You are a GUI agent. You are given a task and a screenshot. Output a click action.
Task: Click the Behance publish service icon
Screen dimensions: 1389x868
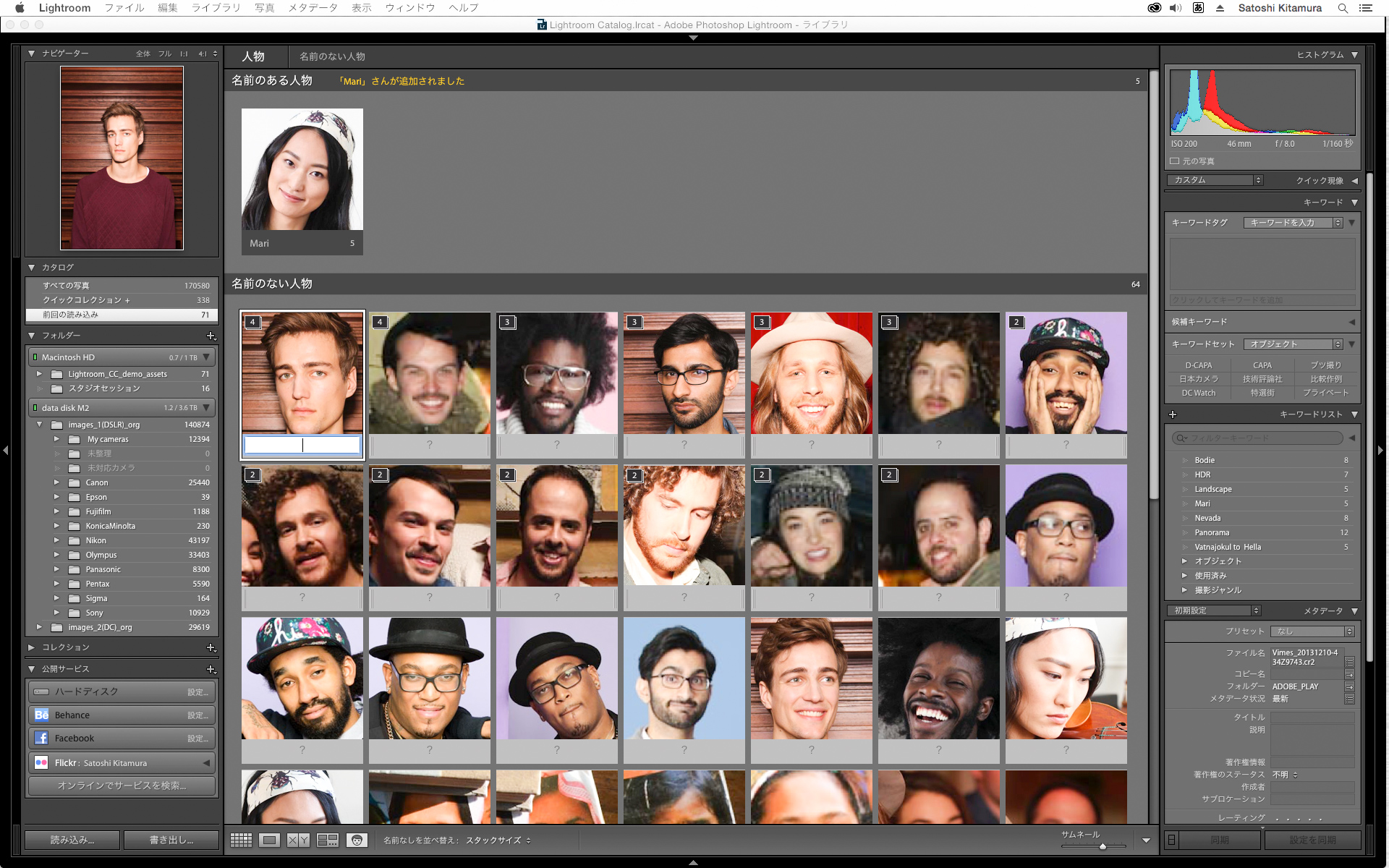(41, 715)
